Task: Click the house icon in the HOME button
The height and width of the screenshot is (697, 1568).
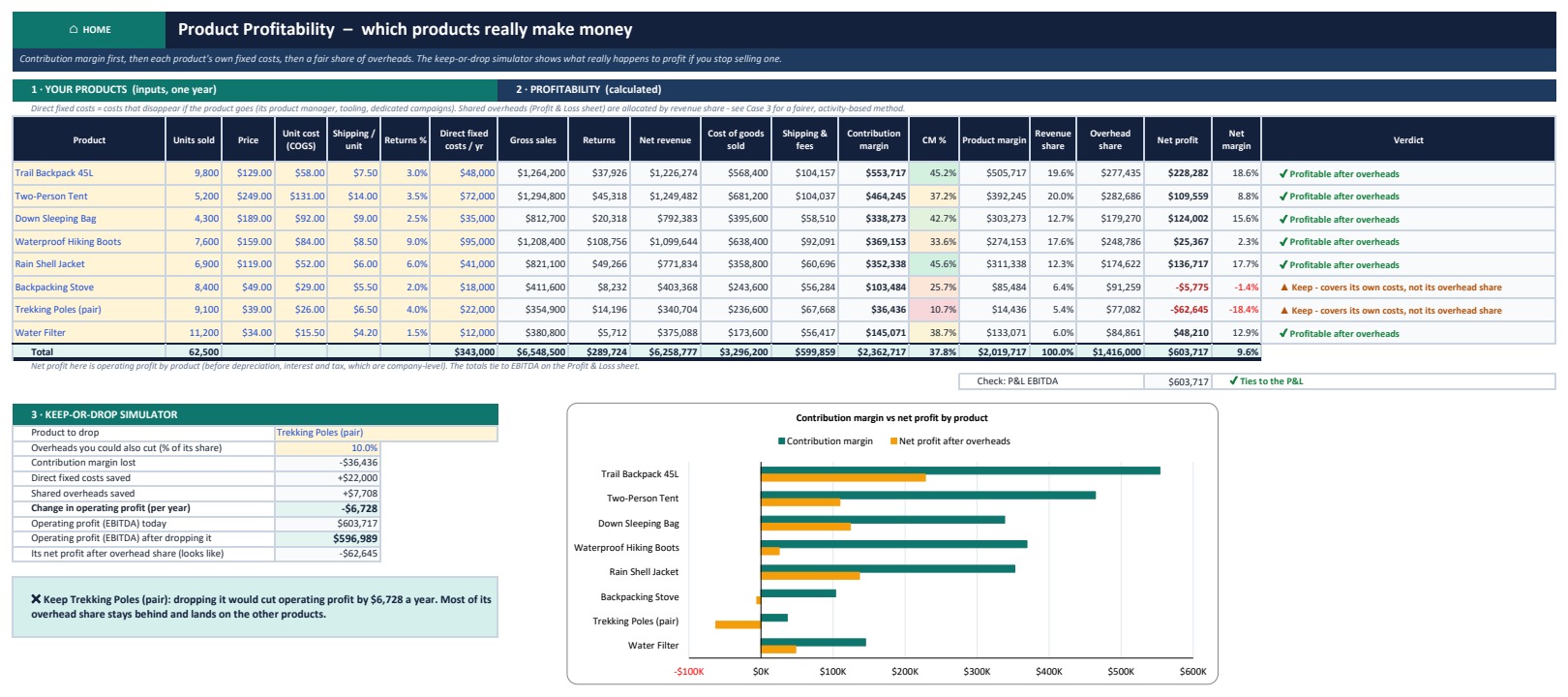Action: click(x=74, y=30)
